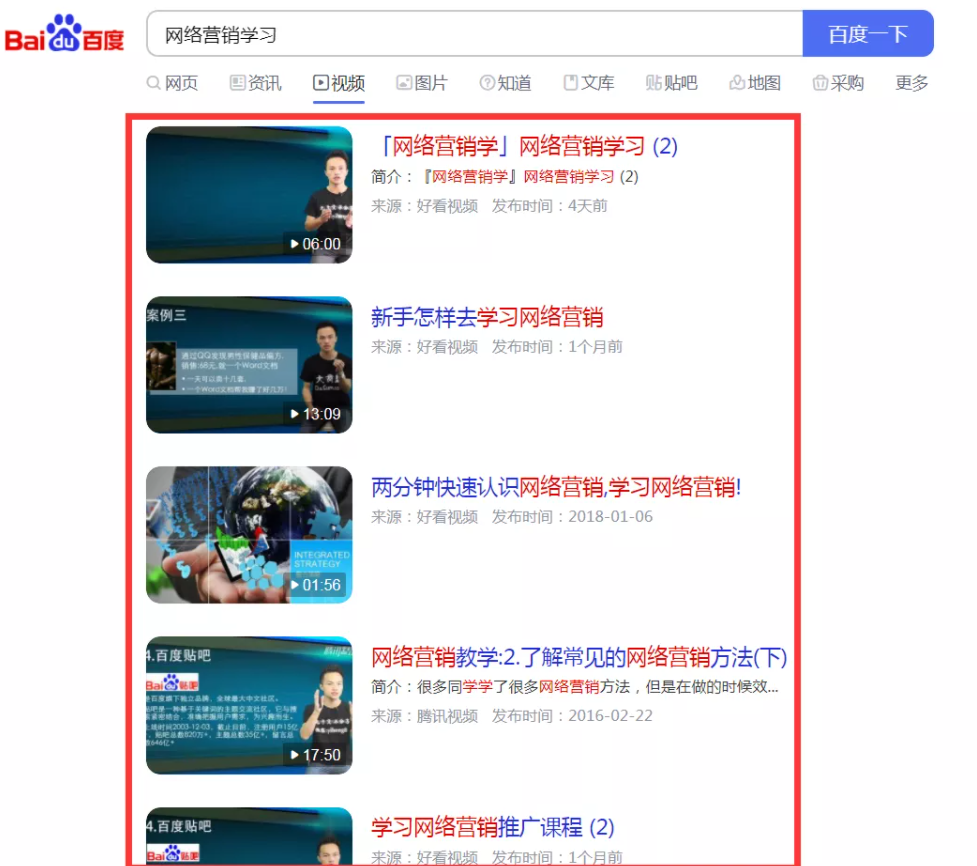Click the question icon beside 知道

pos(487,83)
